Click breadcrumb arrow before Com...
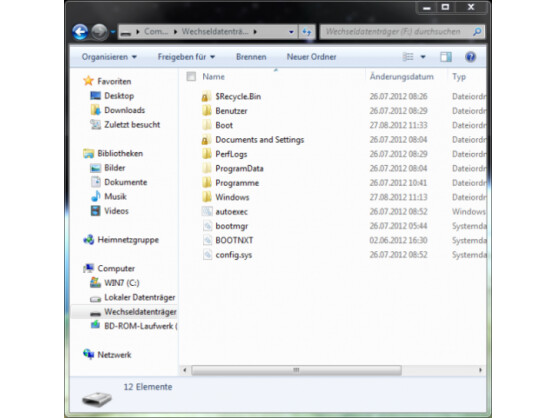The height and width of the screenshot is (418, 557). (x=138, y=32)
